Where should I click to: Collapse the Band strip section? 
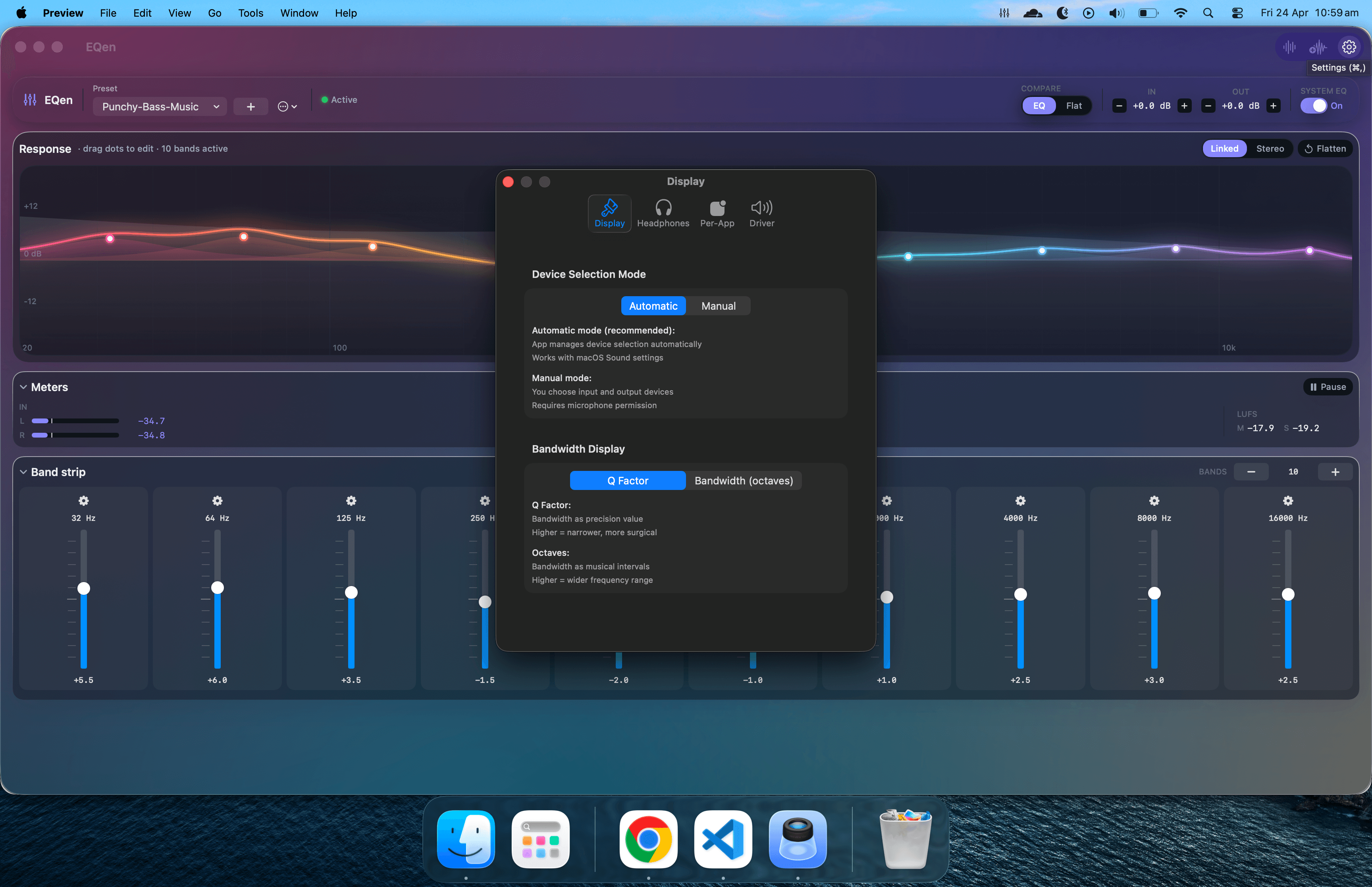(23, 472)
